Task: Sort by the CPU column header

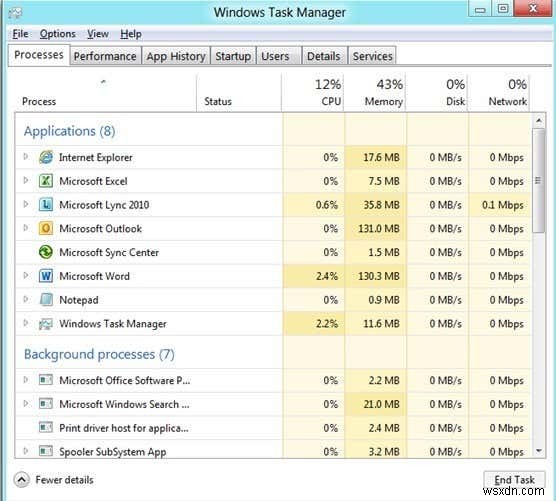Action: pyautogui.click(x=313, y=93)
